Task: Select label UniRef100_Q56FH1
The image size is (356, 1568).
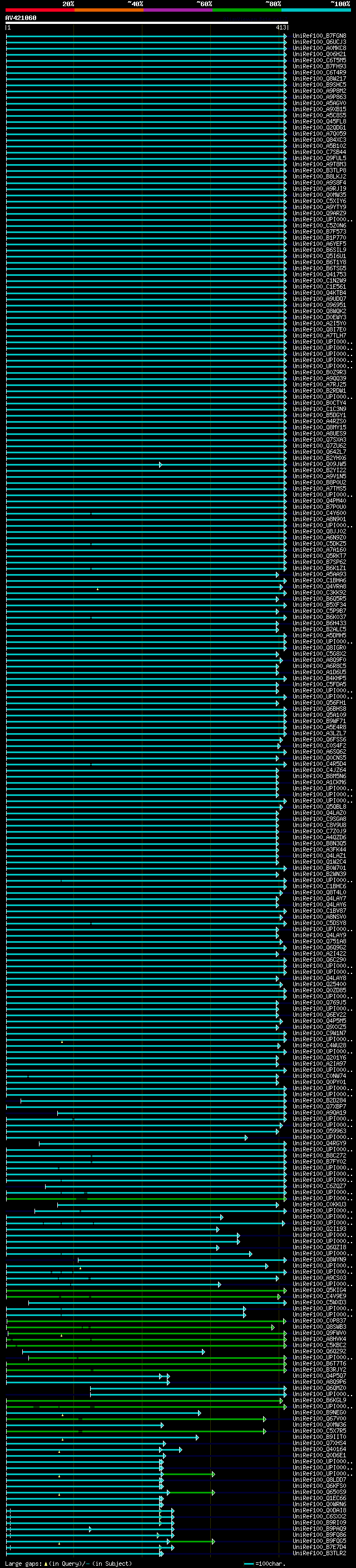Action: tap(319, 703)
